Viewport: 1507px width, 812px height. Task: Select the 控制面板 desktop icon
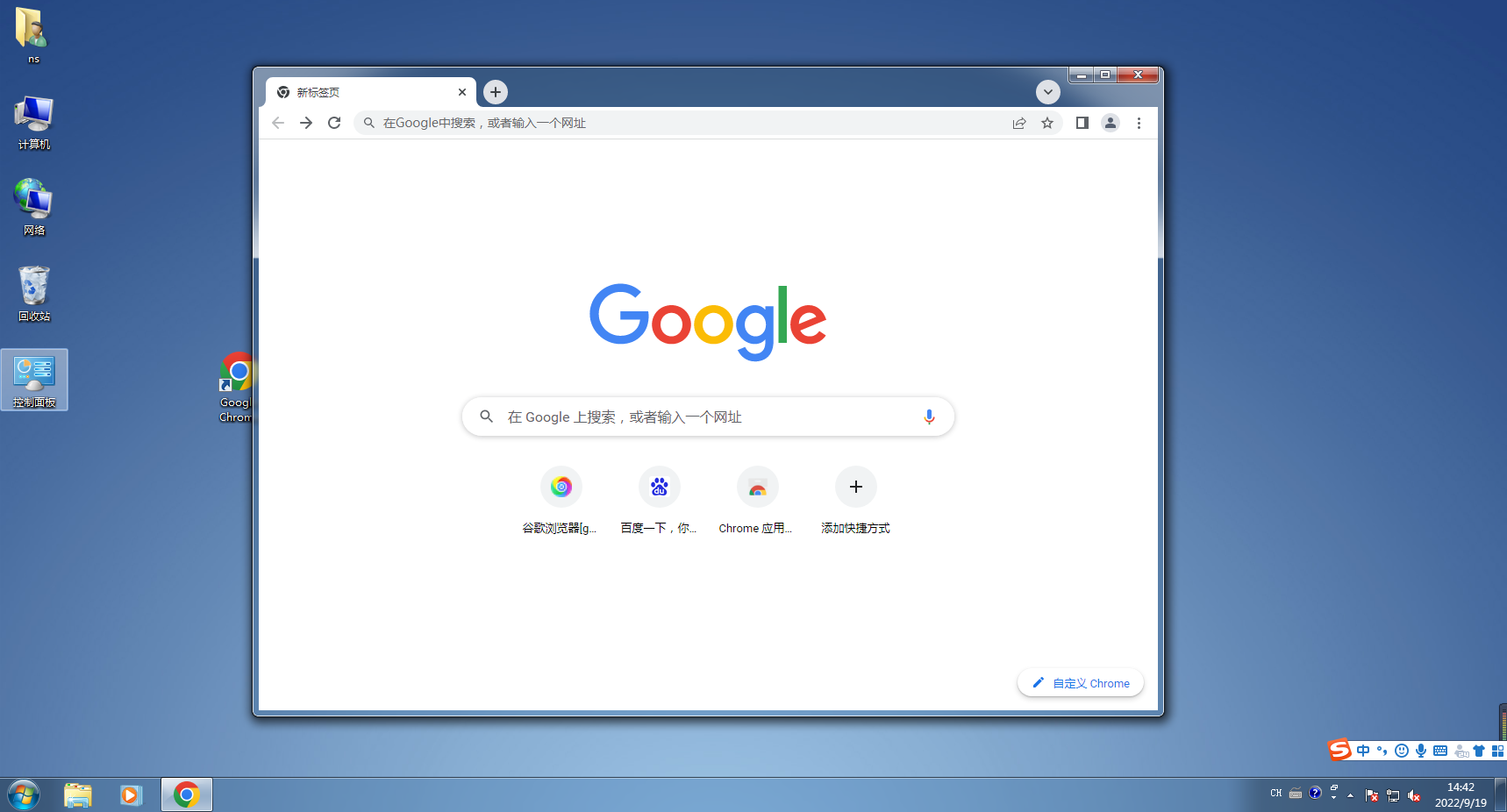pos(34,380)
